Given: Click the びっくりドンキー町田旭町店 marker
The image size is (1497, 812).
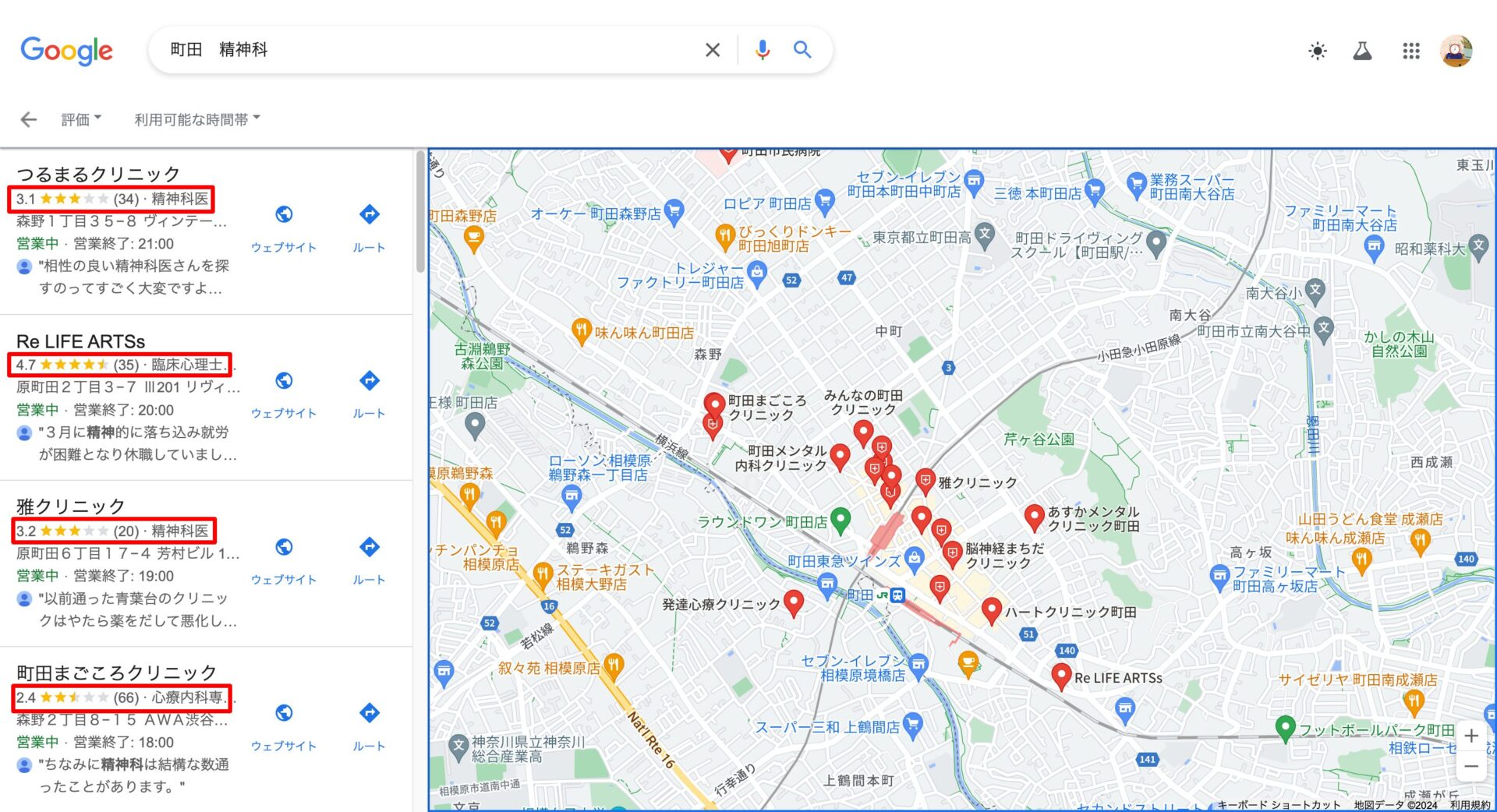Looking at the screenshot, I should click(x=725, y=235).
